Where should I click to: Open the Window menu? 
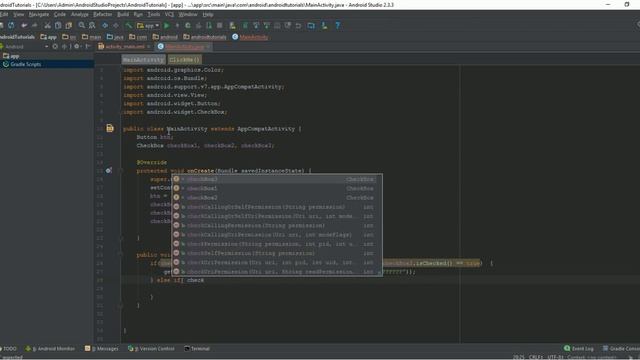click(x=188, y=14)
